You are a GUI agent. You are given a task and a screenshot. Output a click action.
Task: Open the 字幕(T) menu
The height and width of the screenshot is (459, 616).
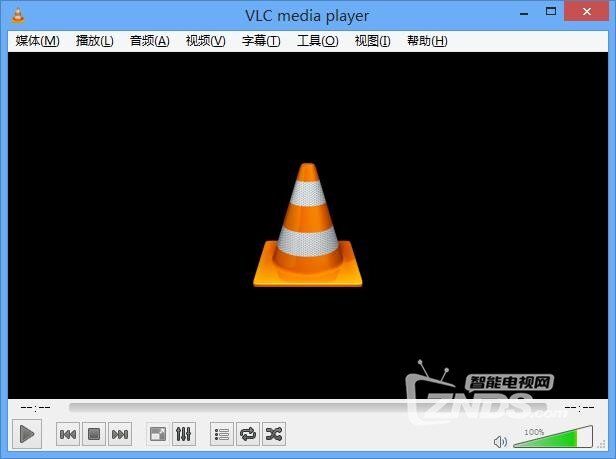tap(261, 41)
